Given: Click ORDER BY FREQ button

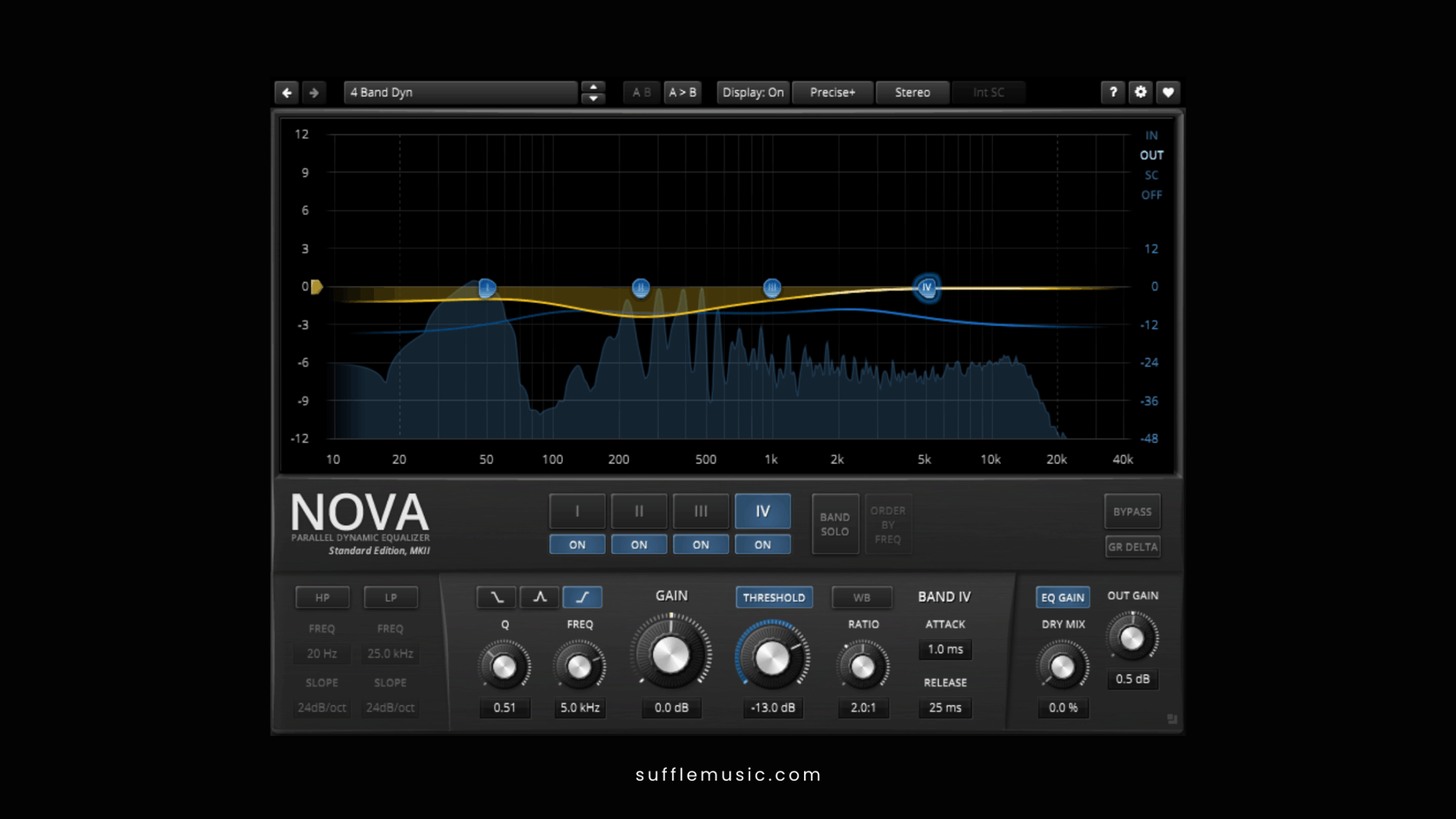Looking at the screenshot, I should 888,524.
